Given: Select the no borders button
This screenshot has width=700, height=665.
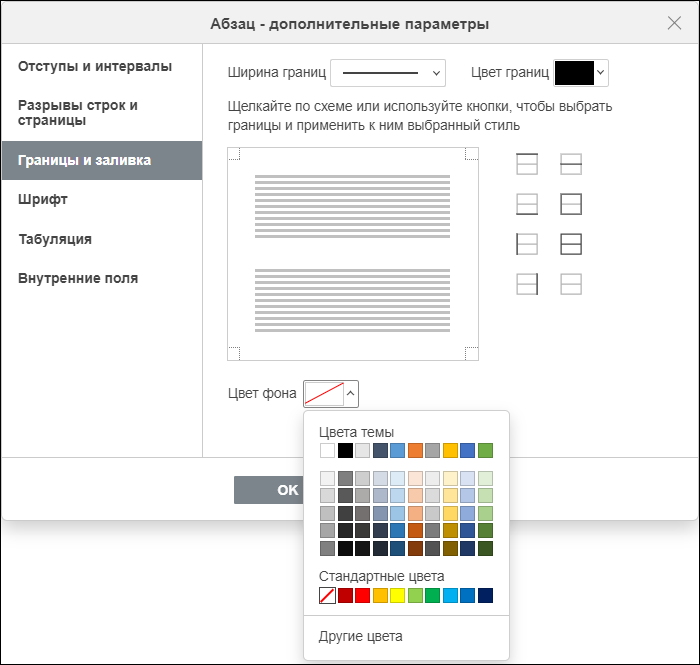Looking at the screenshot, I should (571, 284).
